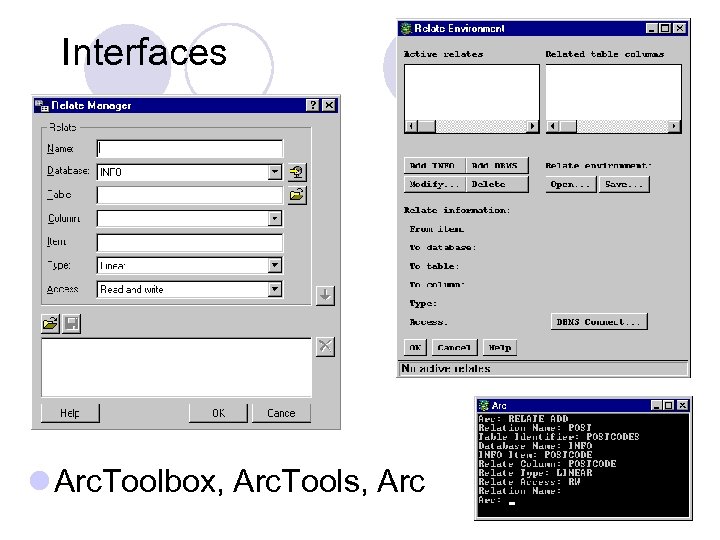Viewport: 720px width, 540px height.
Task: Click OK in the Relate Manager dialog
Action: (219, 413)
